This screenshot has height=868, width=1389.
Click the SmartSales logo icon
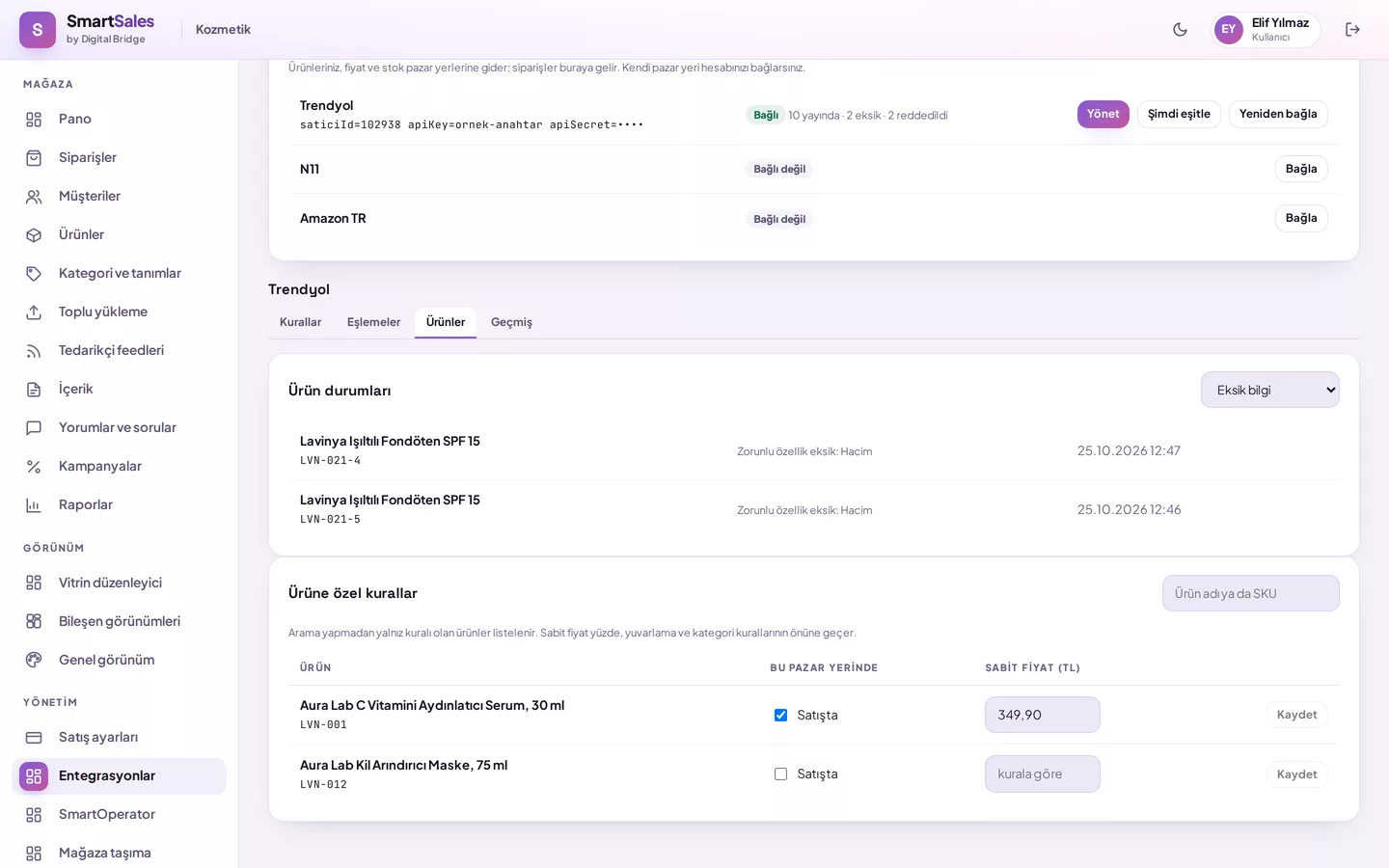[x=38, y=30]
